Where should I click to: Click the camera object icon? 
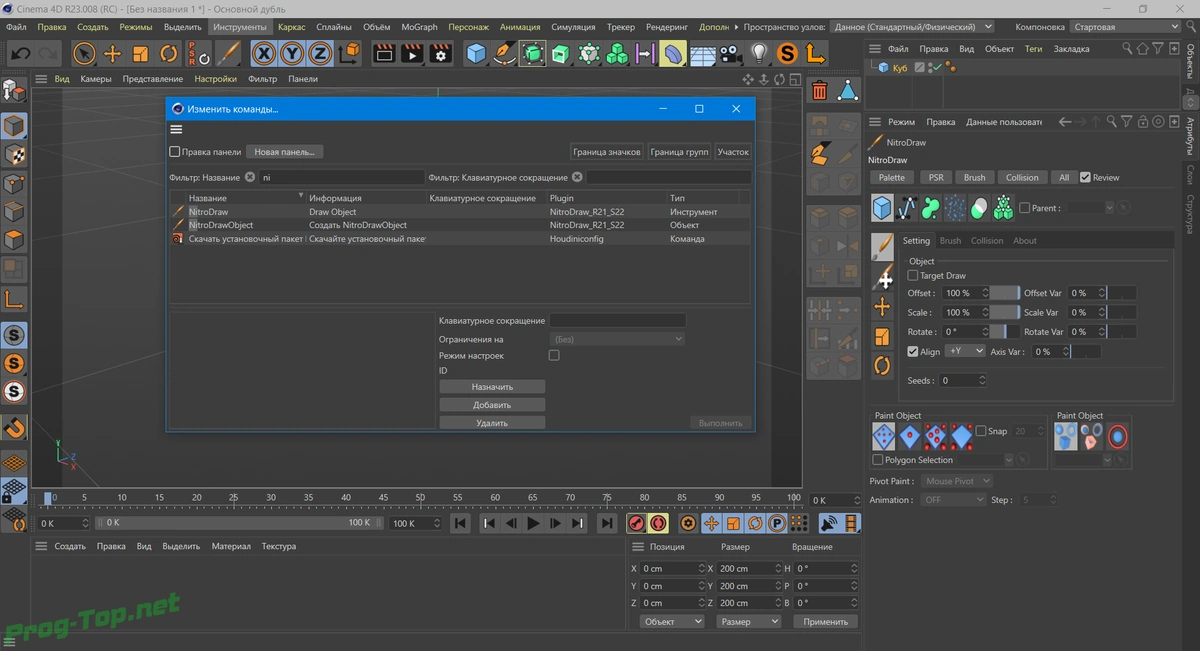click(730, 53)
